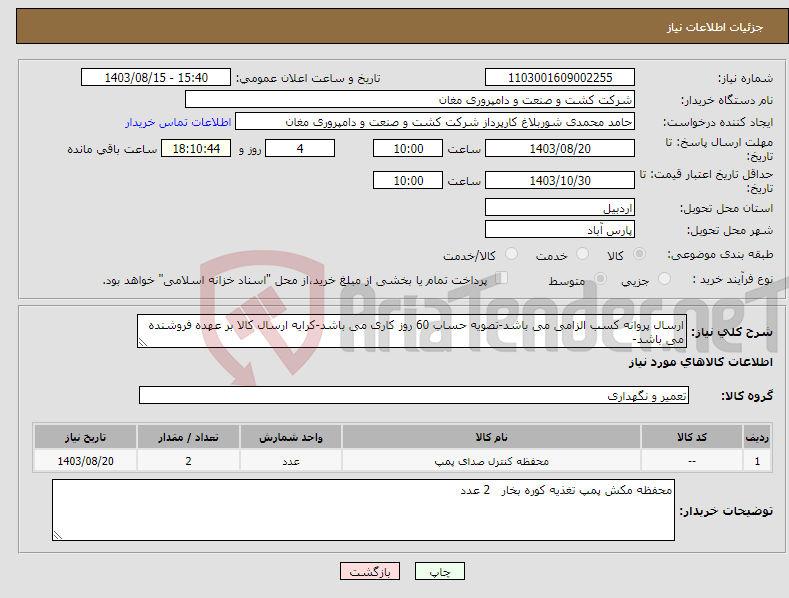Select the متوسط purchase type radio
This screenshot has height=598, width=789.
[600, 279]
